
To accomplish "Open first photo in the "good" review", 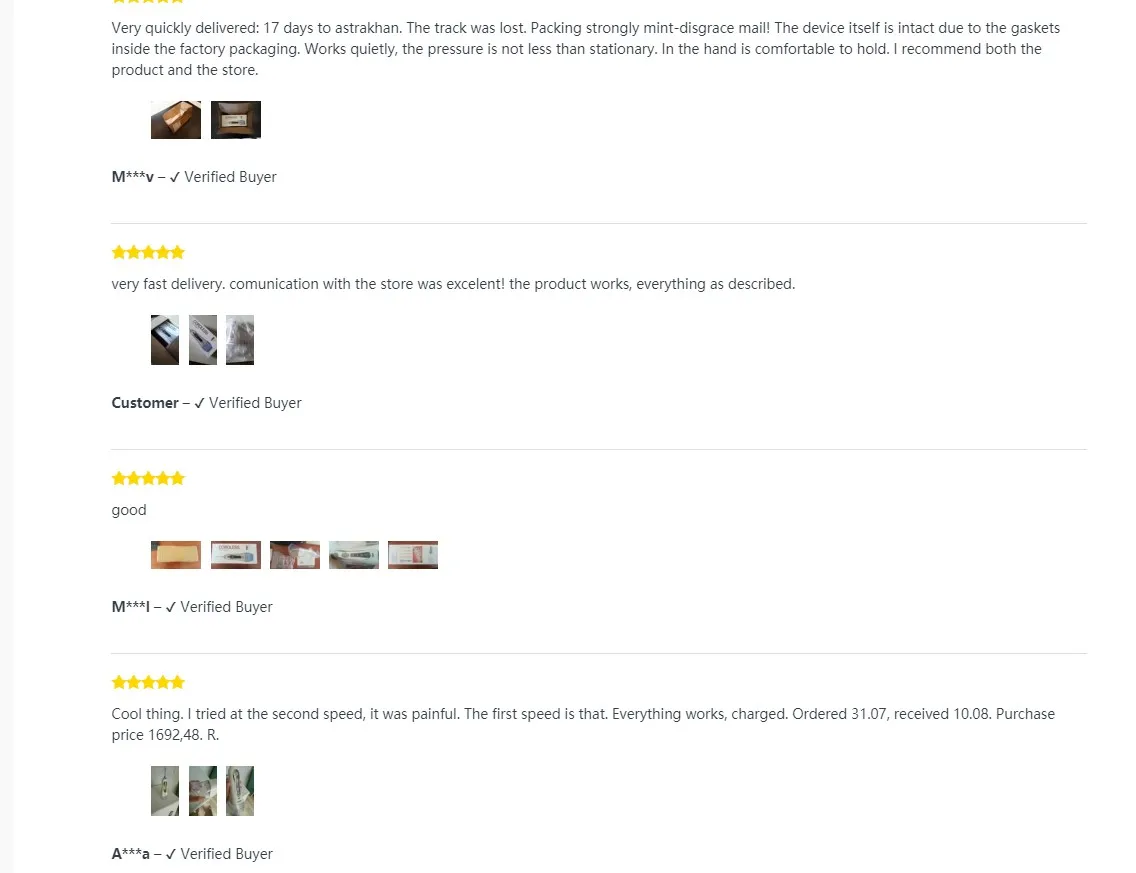I will [176, 555].
